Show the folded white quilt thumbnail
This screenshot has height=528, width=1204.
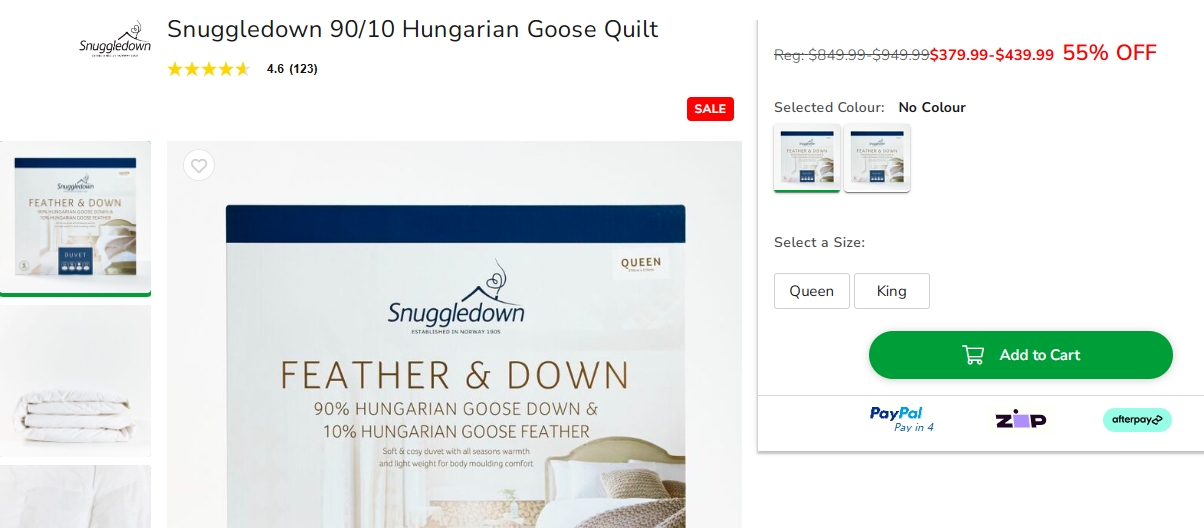coord(75,381)
